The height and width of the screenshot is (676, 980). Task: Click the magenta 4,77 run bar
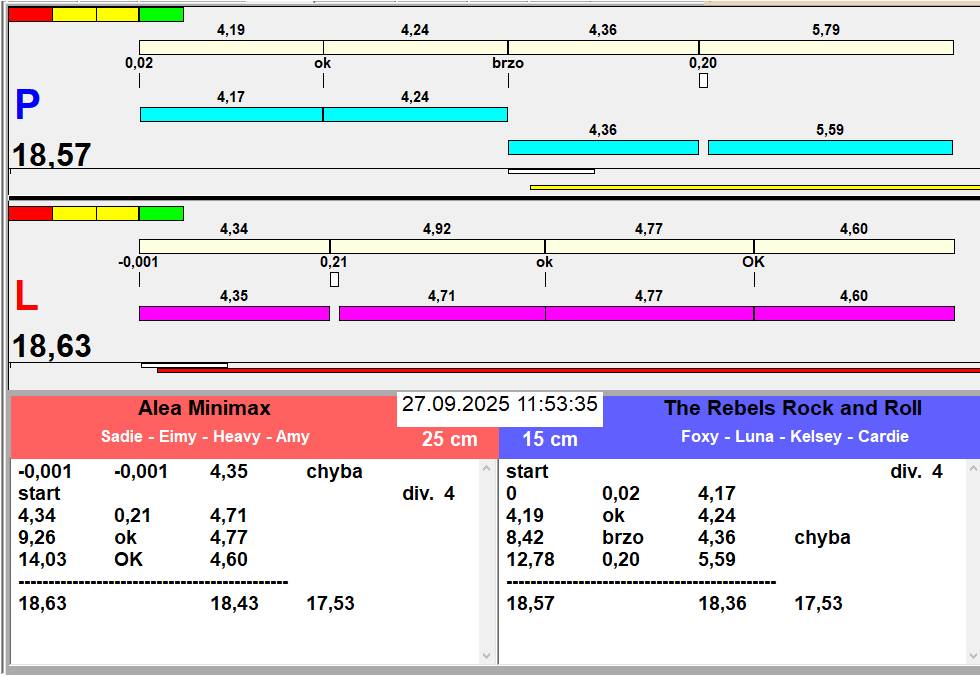(649, 313)
